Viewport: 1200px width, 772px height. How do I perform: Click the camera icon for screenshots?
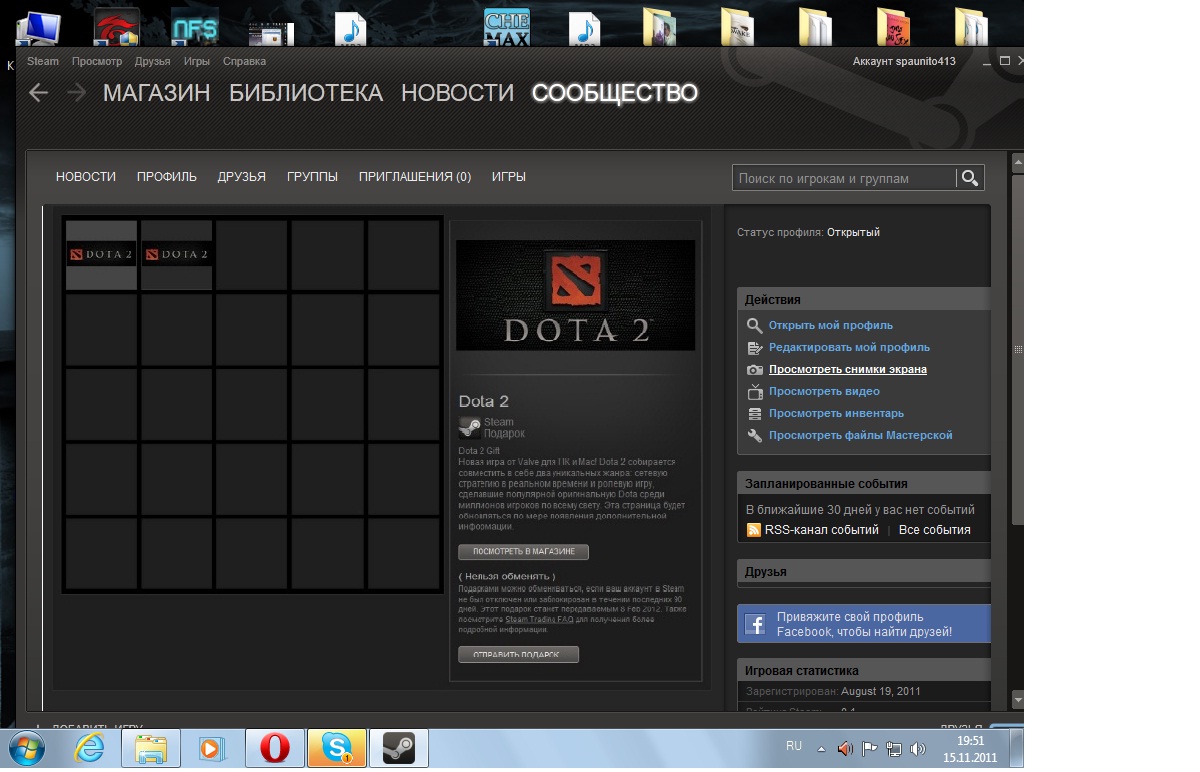(x=755, y=370)
